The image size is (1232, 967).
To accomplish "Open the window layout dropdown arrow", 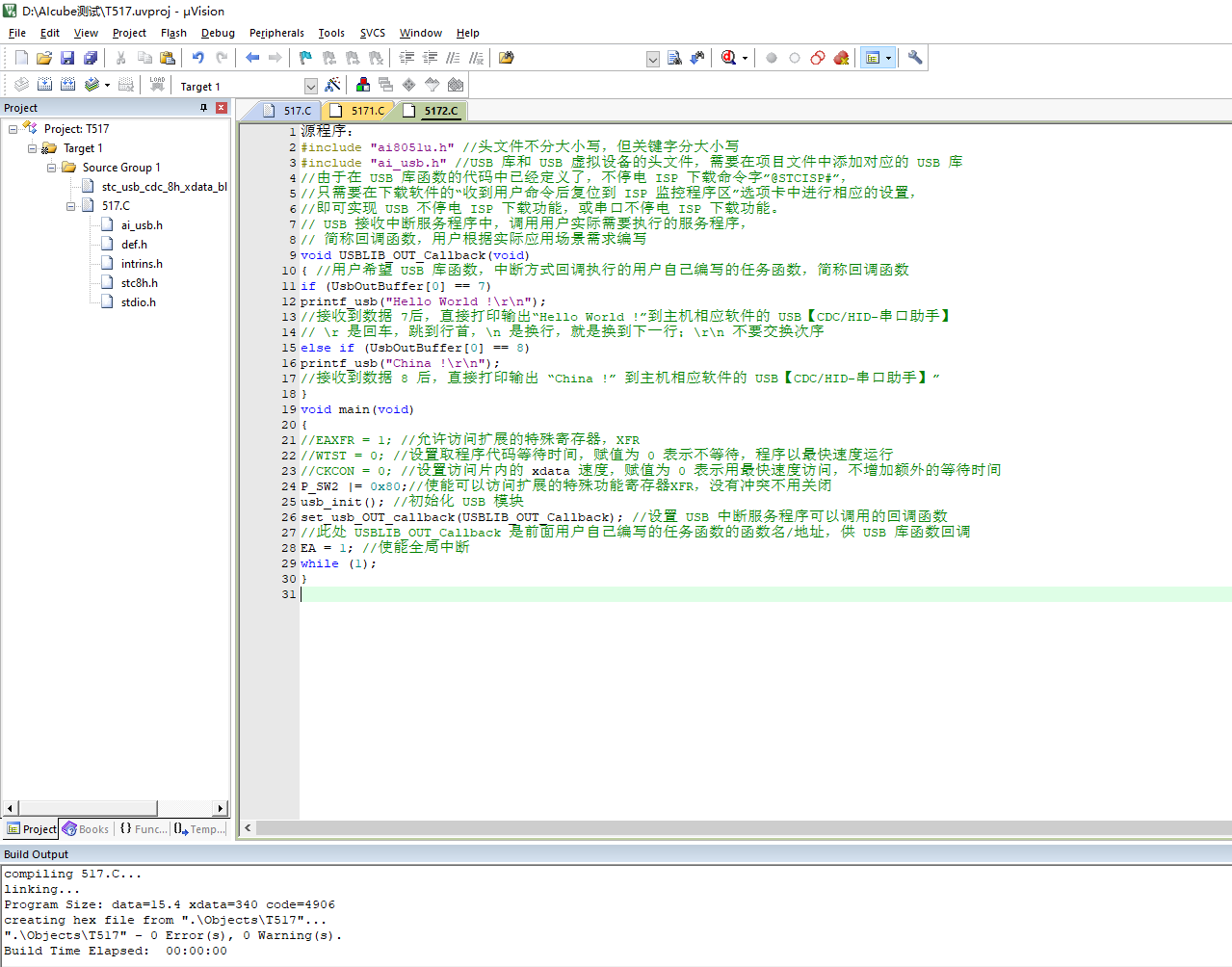I will coord(888,58).
